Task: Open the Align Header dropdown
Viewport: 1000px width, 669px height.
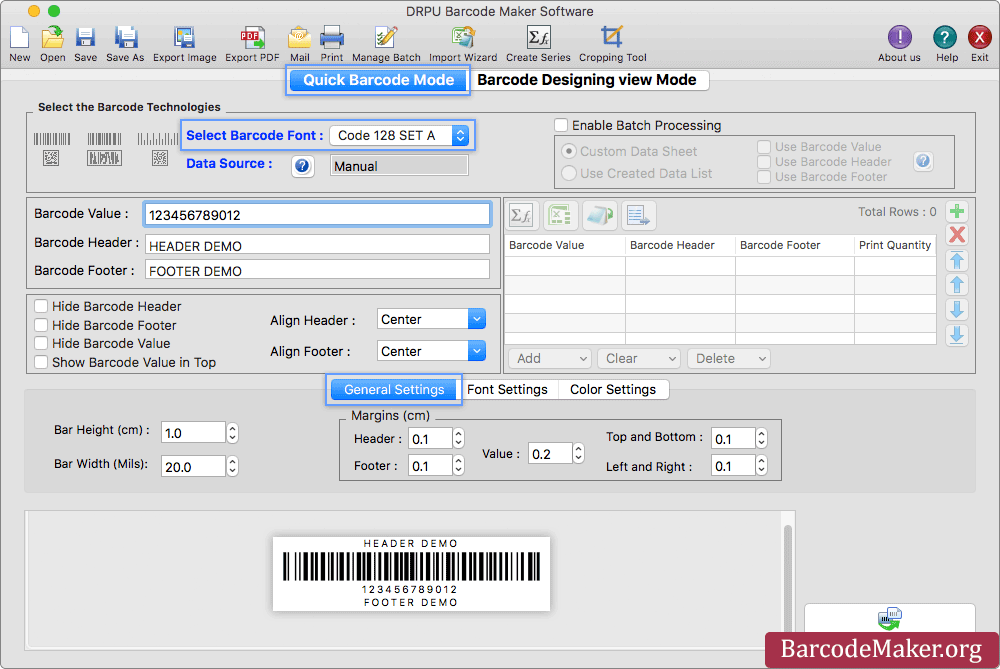Action: (x=431, y=319)
